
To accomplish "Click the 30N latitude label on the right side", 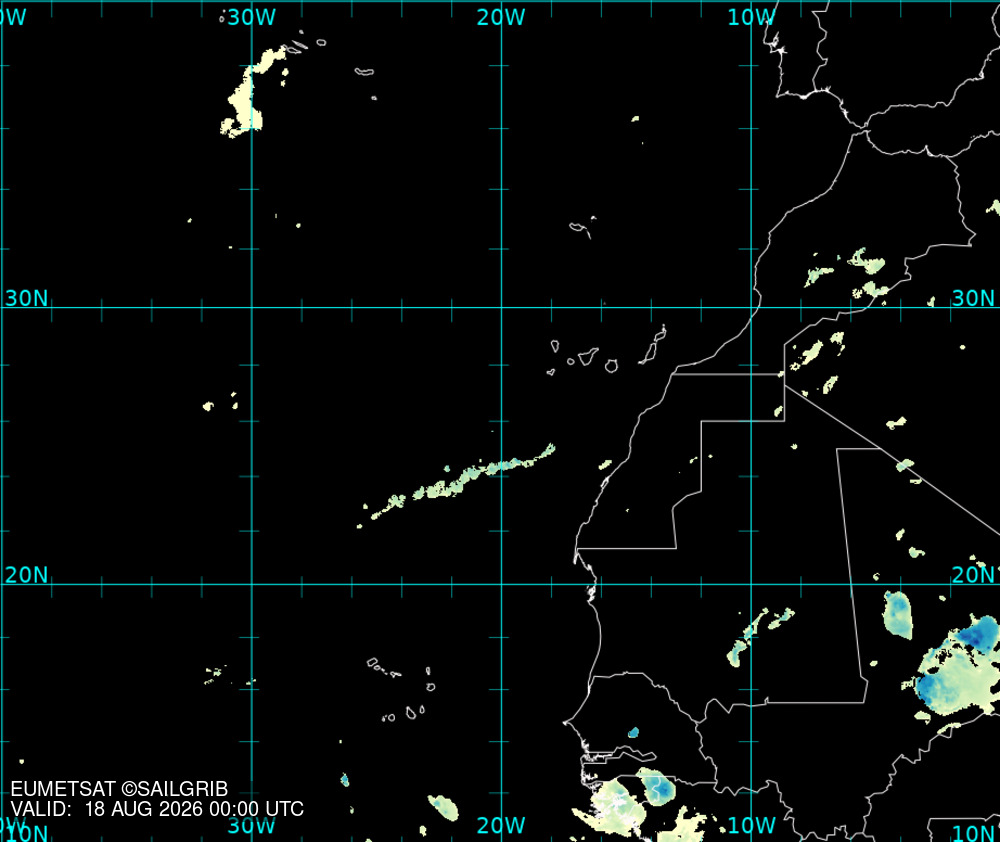I will 973,298.
